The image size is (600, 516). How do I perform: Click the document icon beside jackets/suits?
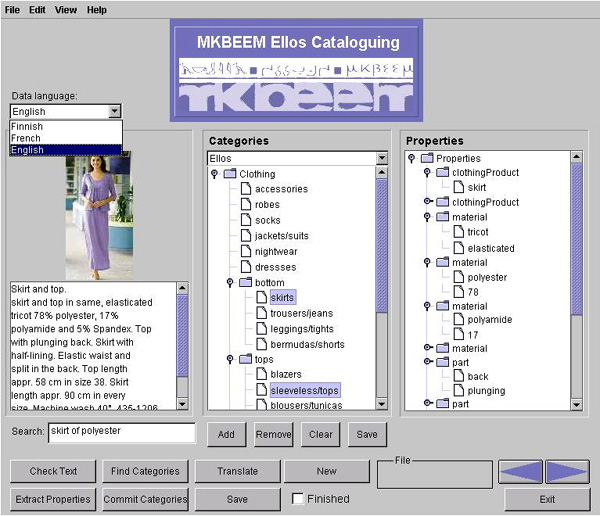pos(246,236)
